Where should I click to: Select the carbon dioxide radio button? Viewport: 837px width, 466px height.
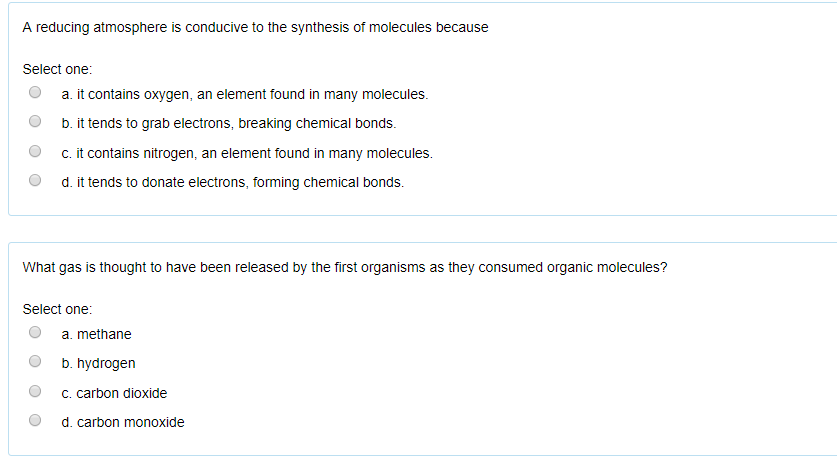coord(35,392)
